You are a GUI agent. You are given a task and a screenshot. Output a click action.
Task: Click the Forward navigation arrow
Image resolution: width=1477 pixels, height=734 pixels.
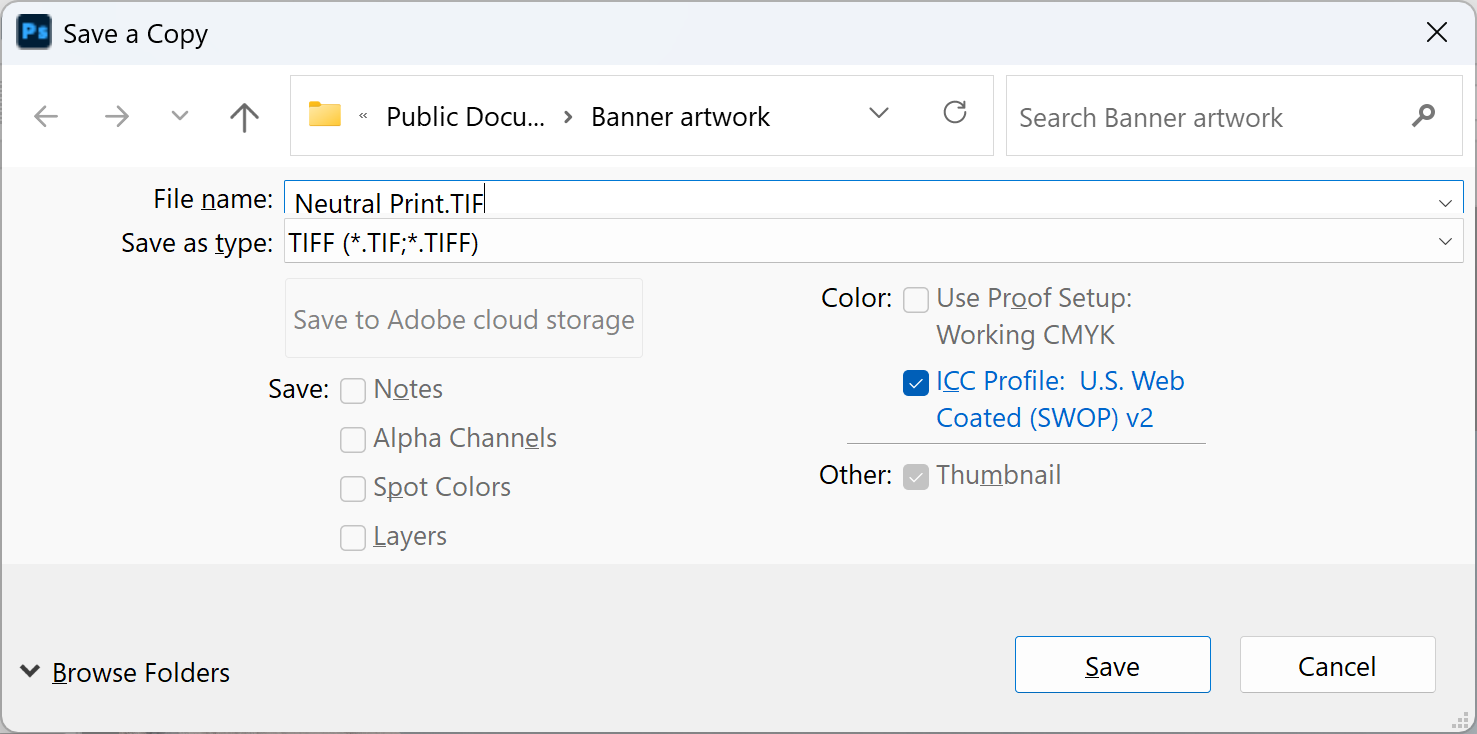click(117, 117)
